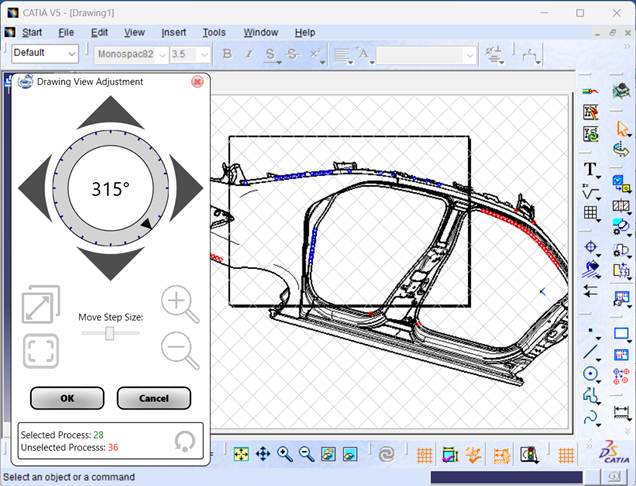Shift the view left with the left arrow
Image resolution: width=636 pixels, height=486 pixels.
[35, 188]
